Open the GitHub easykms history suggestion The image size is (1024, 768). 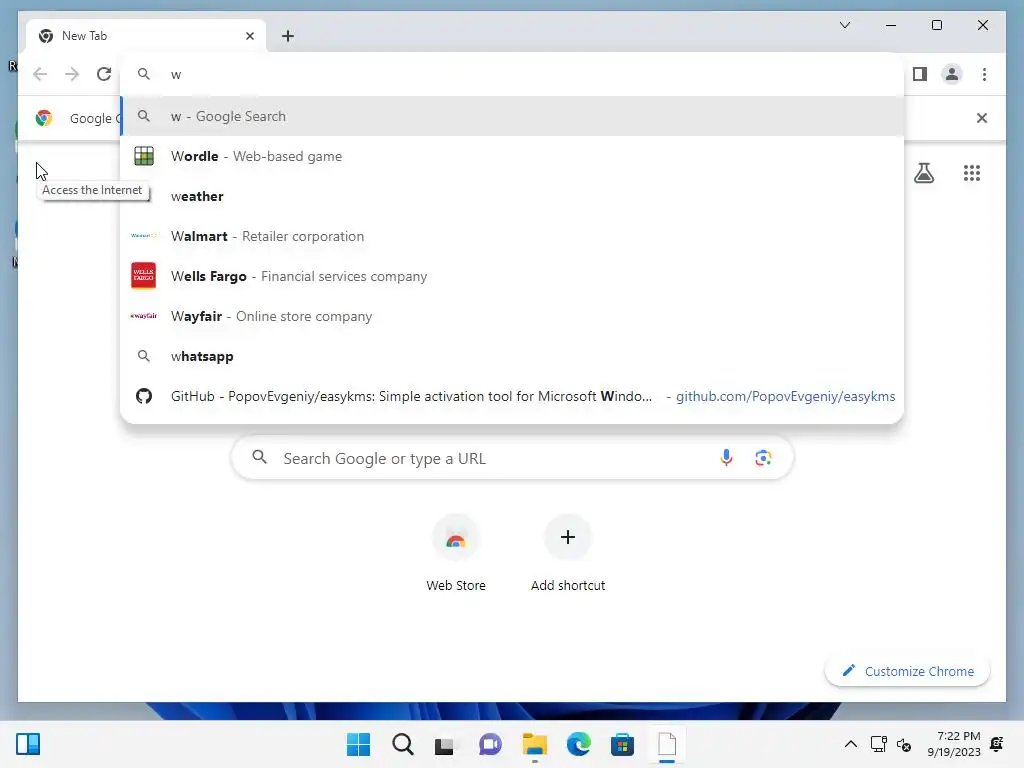(x=512, y=396)
